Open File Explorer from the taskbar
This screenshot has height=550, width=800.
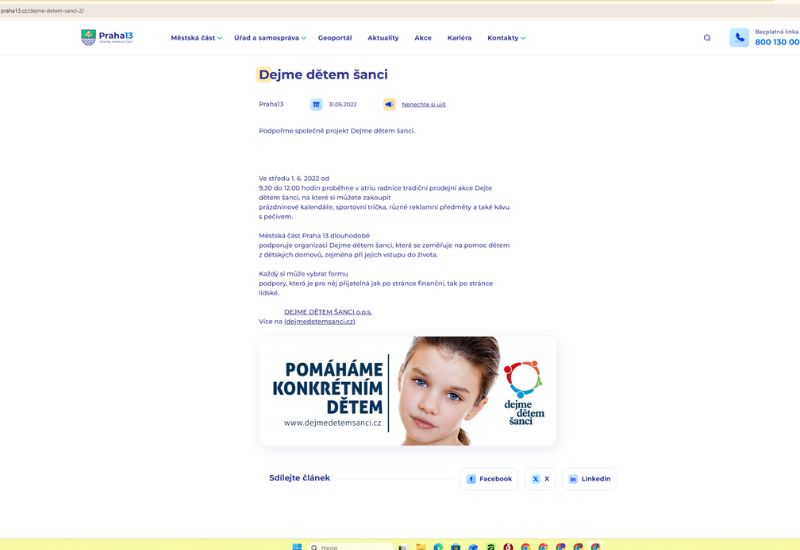click(x=420, y=547)
